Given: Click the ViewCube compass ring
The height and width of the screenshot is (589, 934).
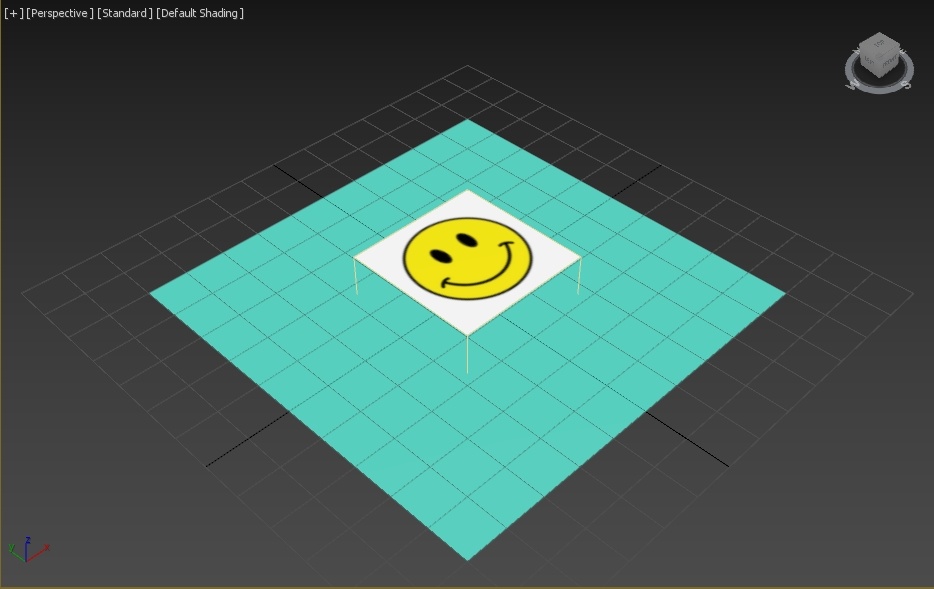Looking at the screenshot, I should click(880, 91).
